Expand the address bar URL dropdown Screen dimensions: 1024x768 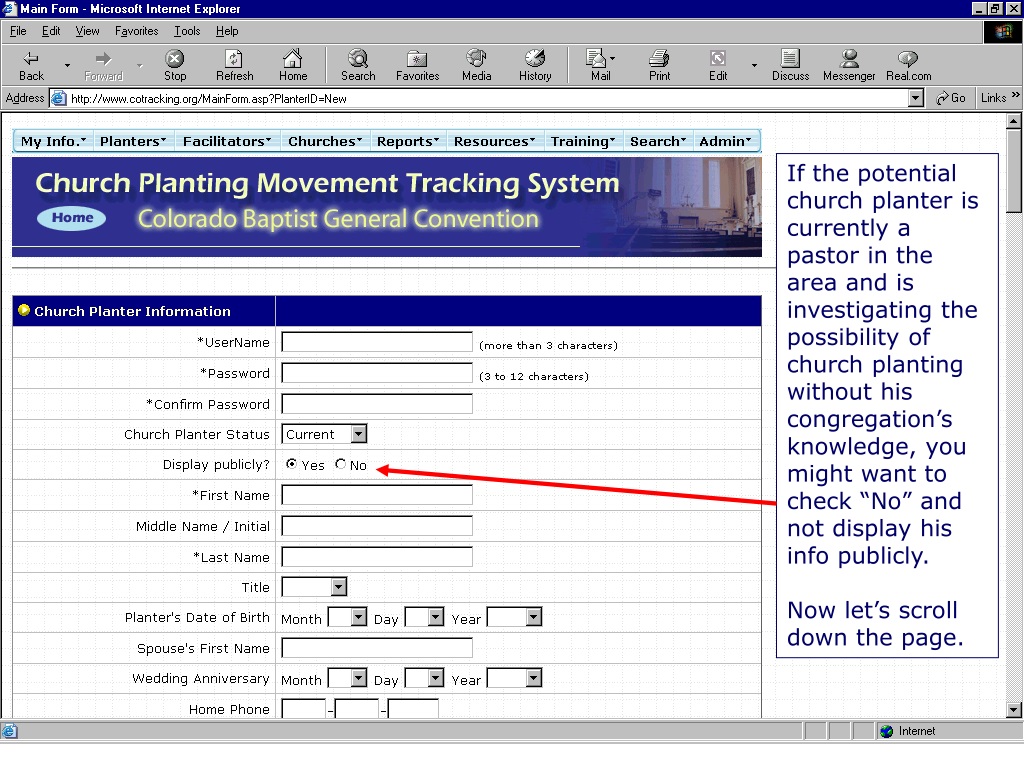click(x=916, y=99)
